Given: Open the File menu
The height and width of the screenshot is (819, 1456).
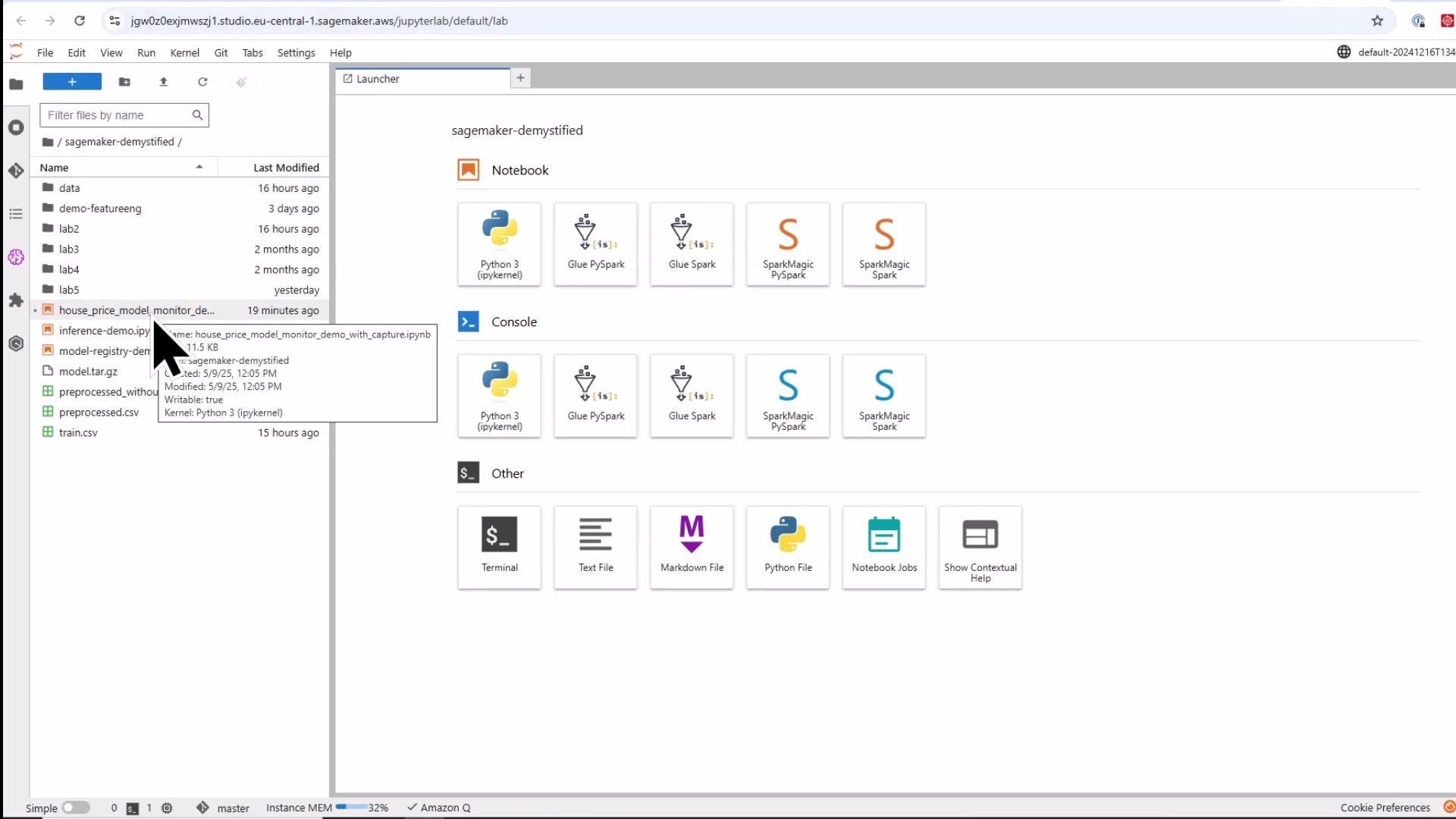Looking at the screenshot, I should point(45,53).
